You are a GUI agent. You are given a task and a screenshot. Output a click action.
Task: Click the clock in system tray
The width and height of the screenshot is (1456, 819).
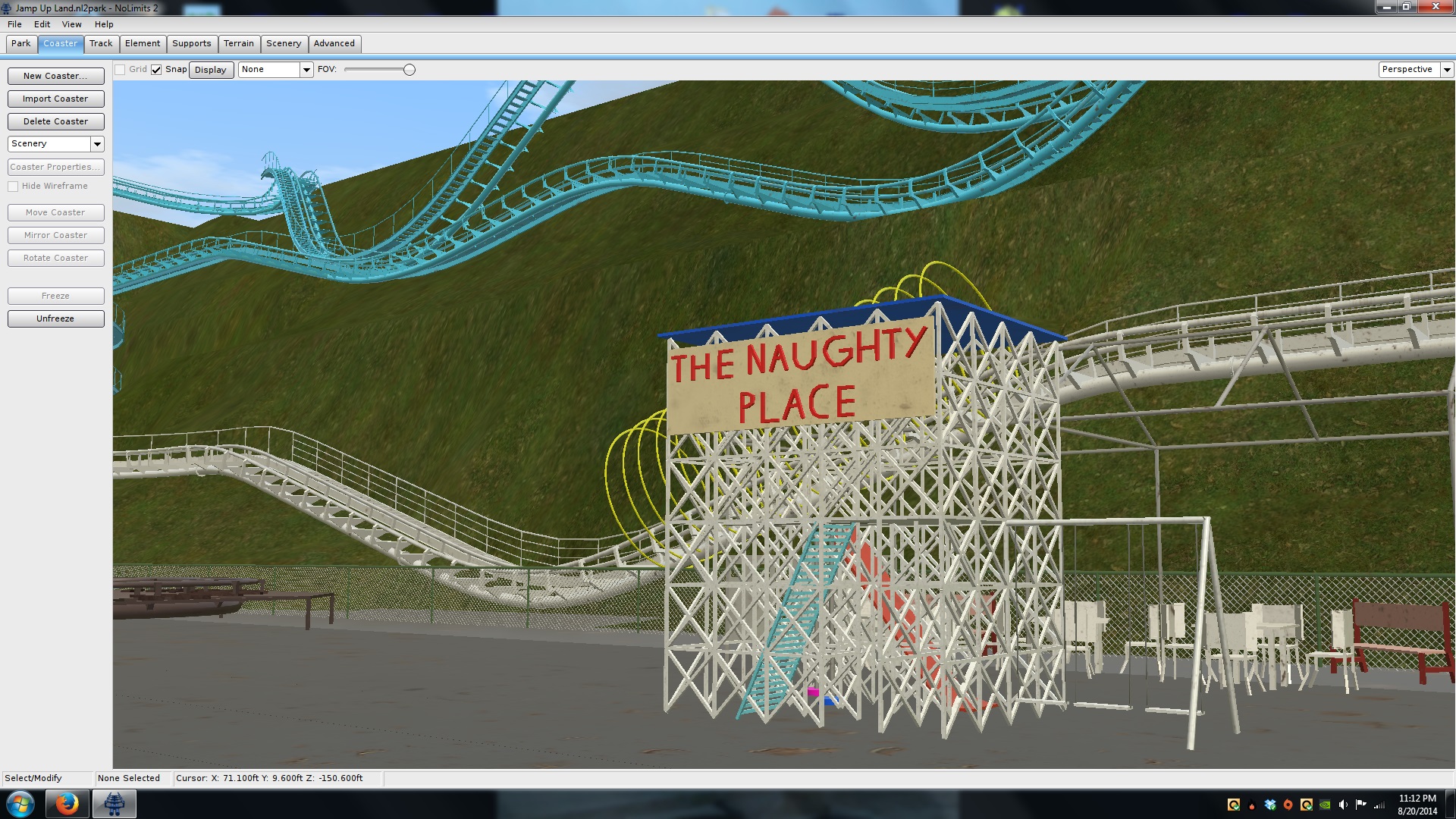[1417, 805]
